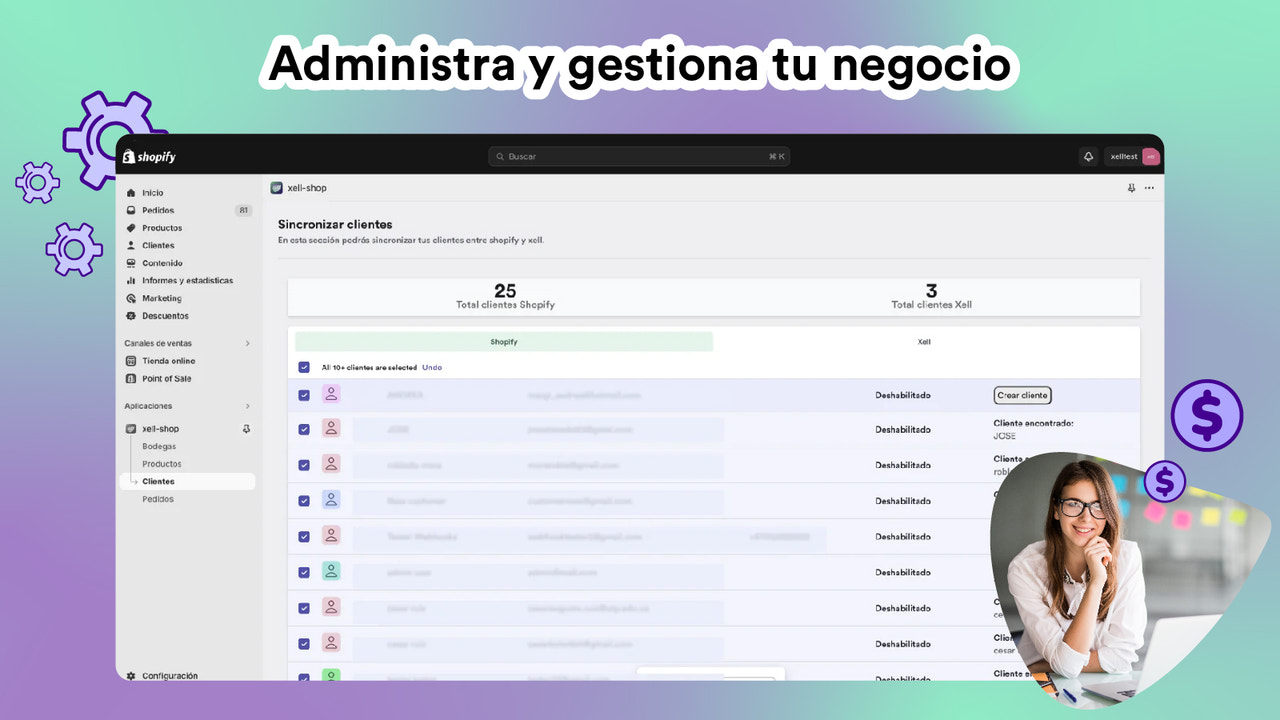The image size is (1280, 720).
Task: Open the three-dot more options menu in the header
Action: coord(1149,188)
